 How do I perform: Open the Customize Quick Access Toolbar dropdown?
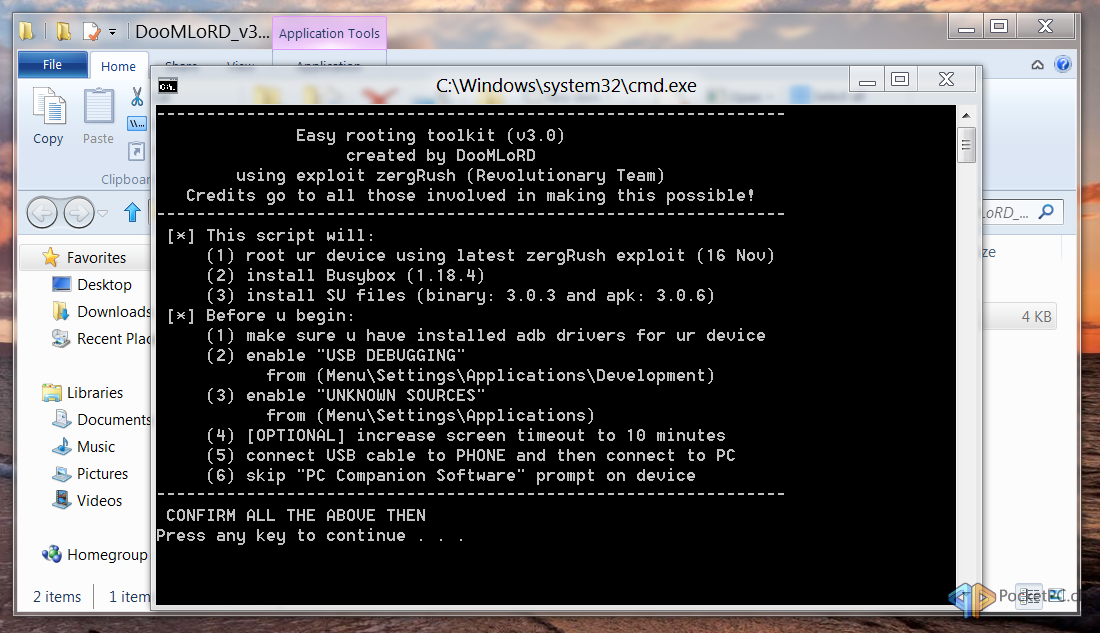coord(112,32)
